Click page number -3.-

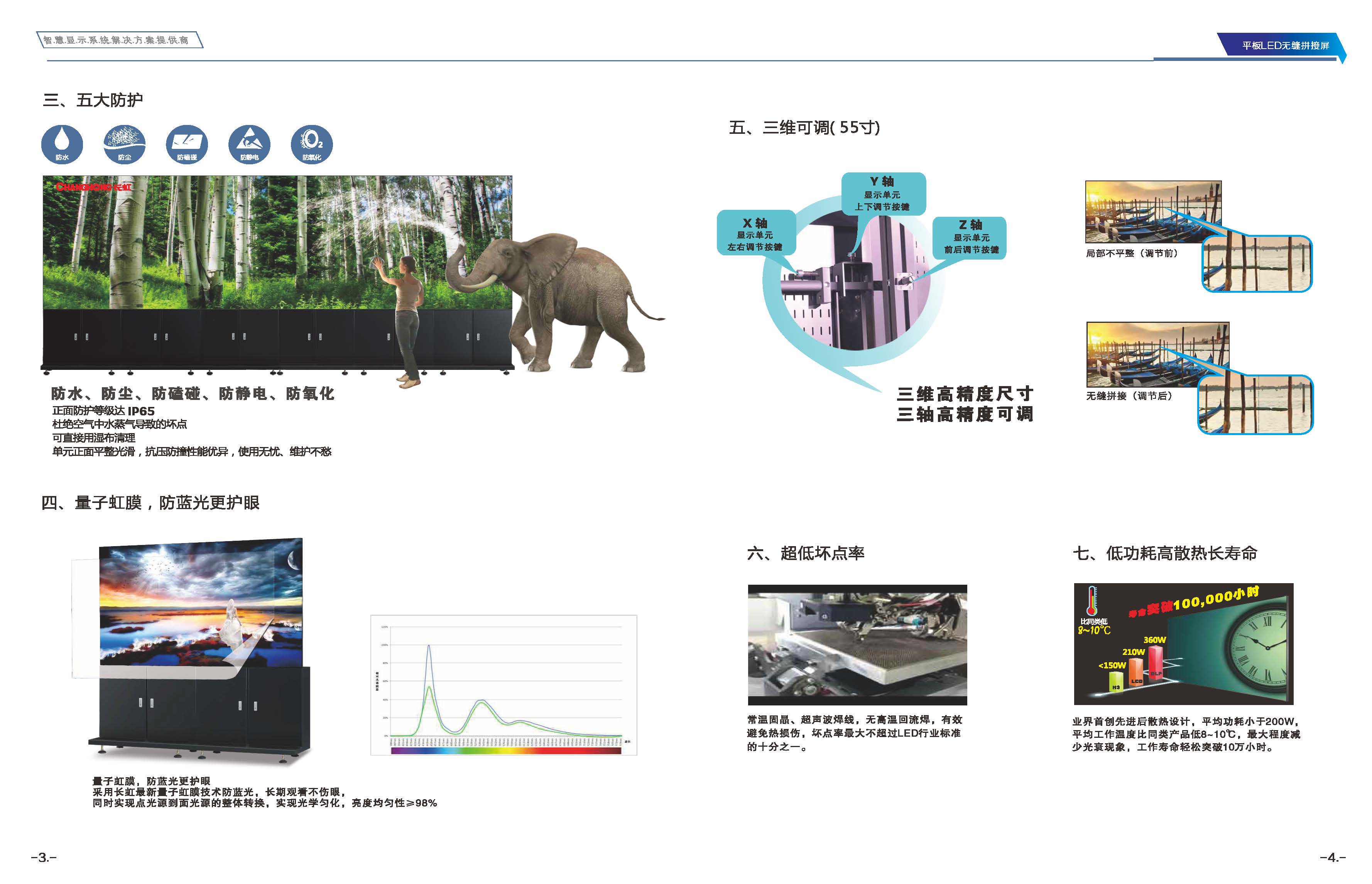pyautogui.click(x=44, y=858)
